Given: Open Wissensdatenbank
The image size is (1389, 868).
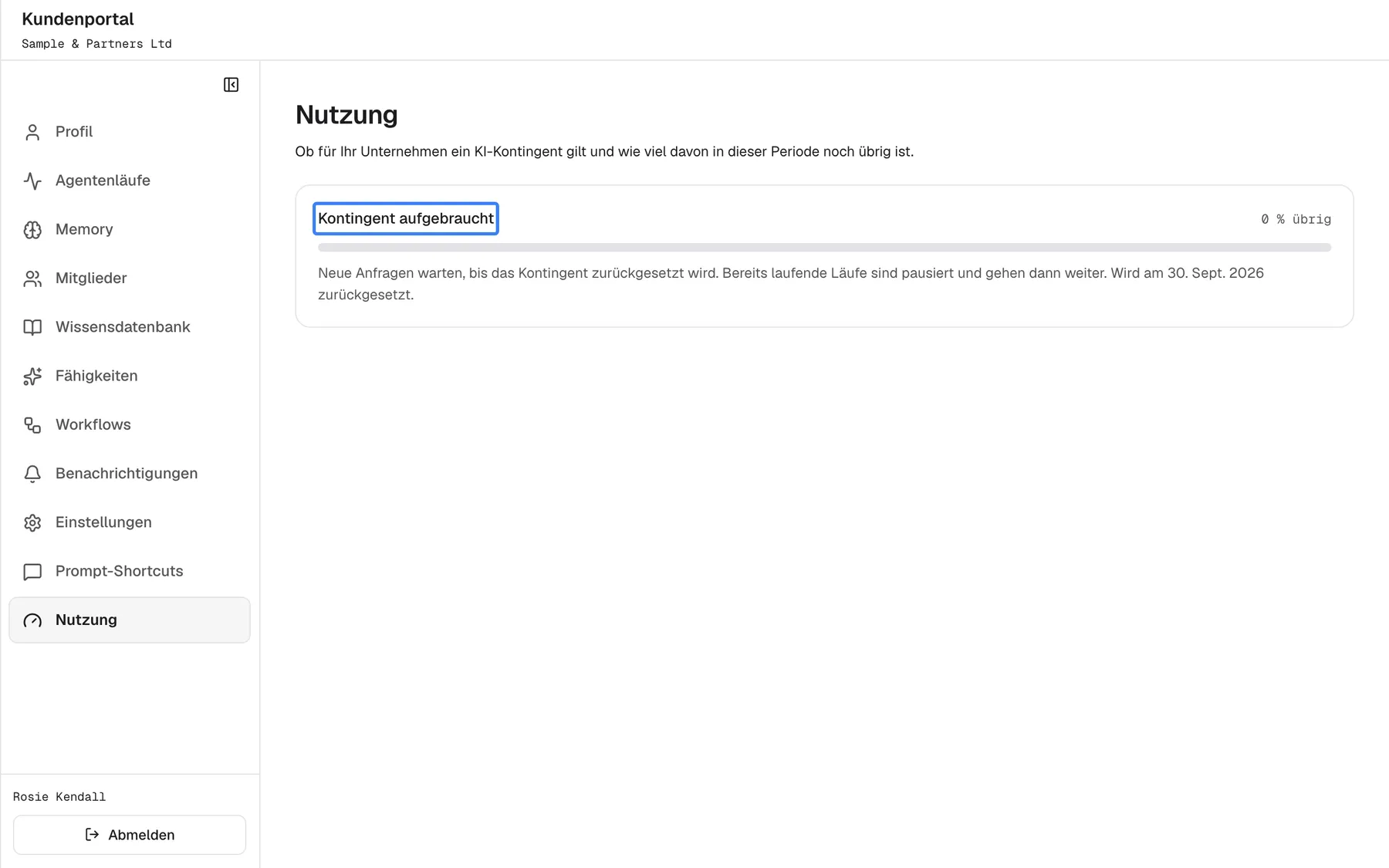Looking at the screenshot, I should pos(130,327).
